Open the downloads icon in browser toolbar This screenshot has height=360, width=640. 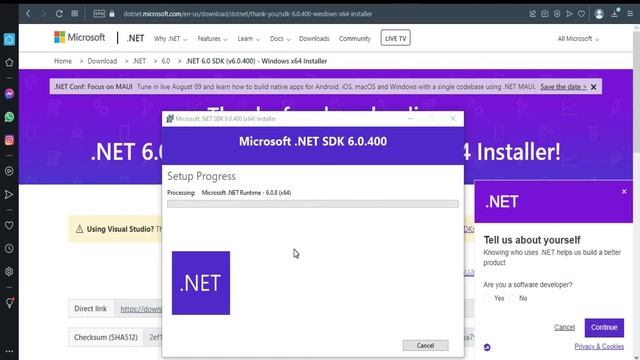click(615, 13)
